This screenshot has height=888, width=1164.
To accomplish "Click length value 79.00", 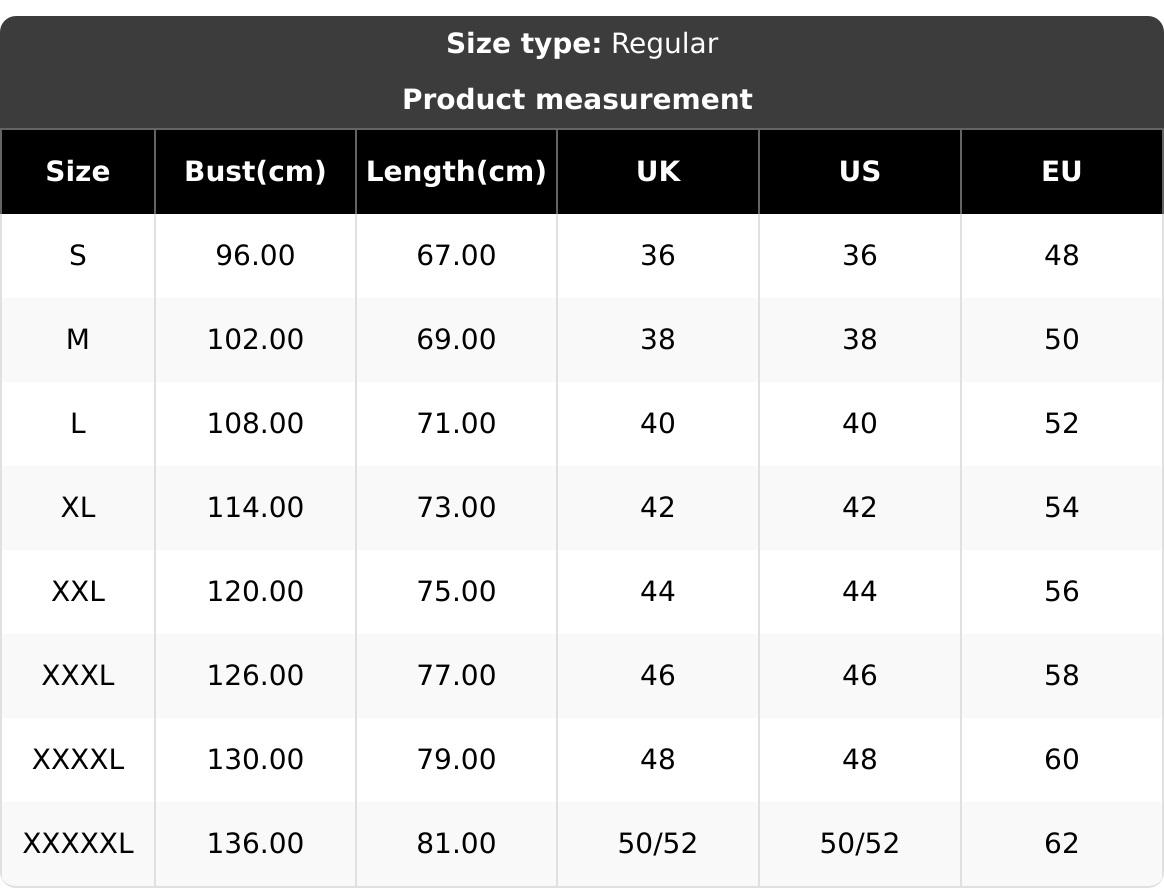I will [456, 760].
